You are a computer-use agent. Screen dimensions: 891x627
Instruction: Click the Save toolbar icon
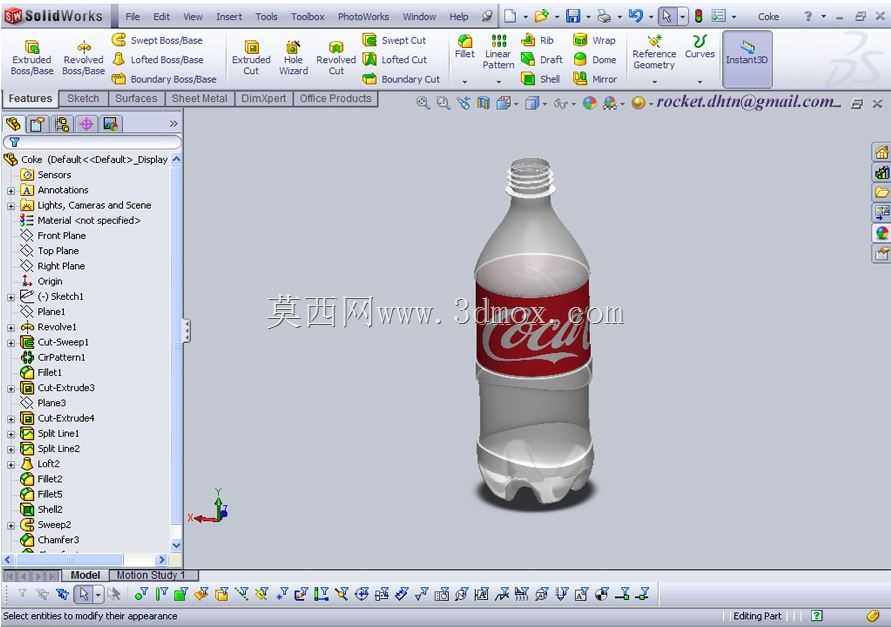(573, 16)
